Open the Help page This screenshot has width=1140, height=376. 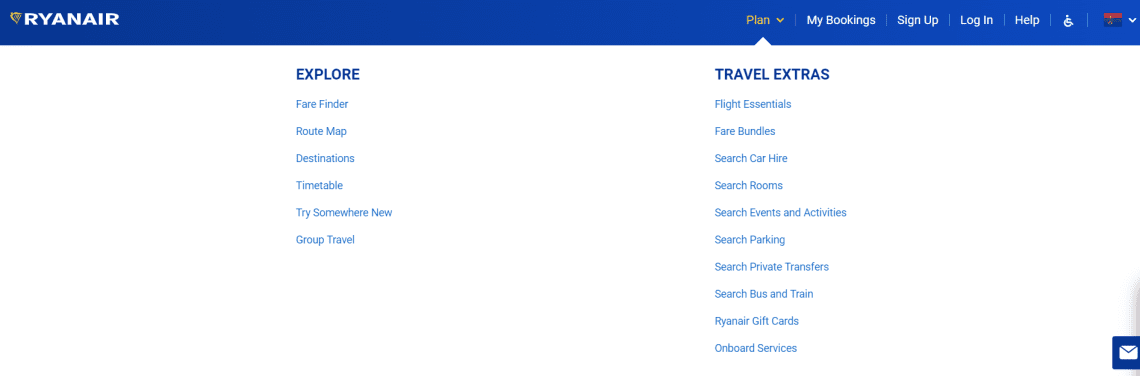point(1027,20)
